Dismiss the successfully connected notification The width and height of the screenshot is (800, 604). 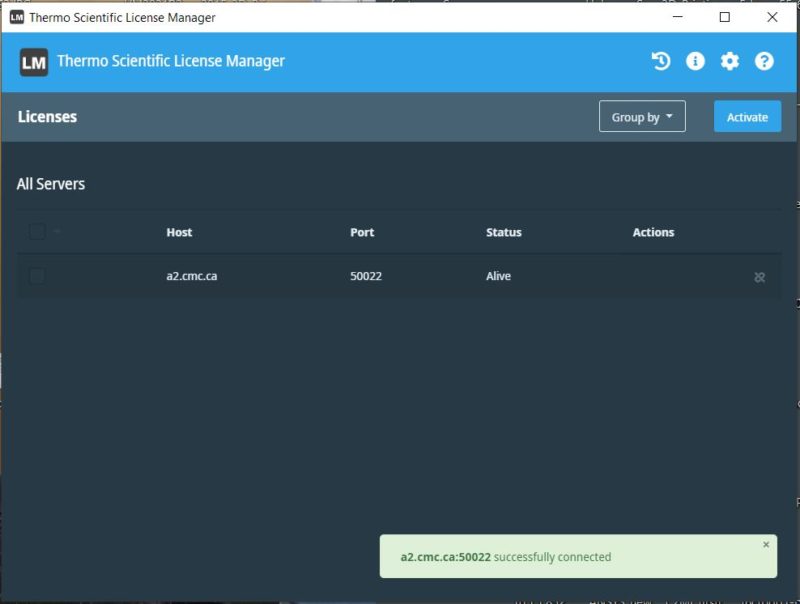tap(766, 544)
